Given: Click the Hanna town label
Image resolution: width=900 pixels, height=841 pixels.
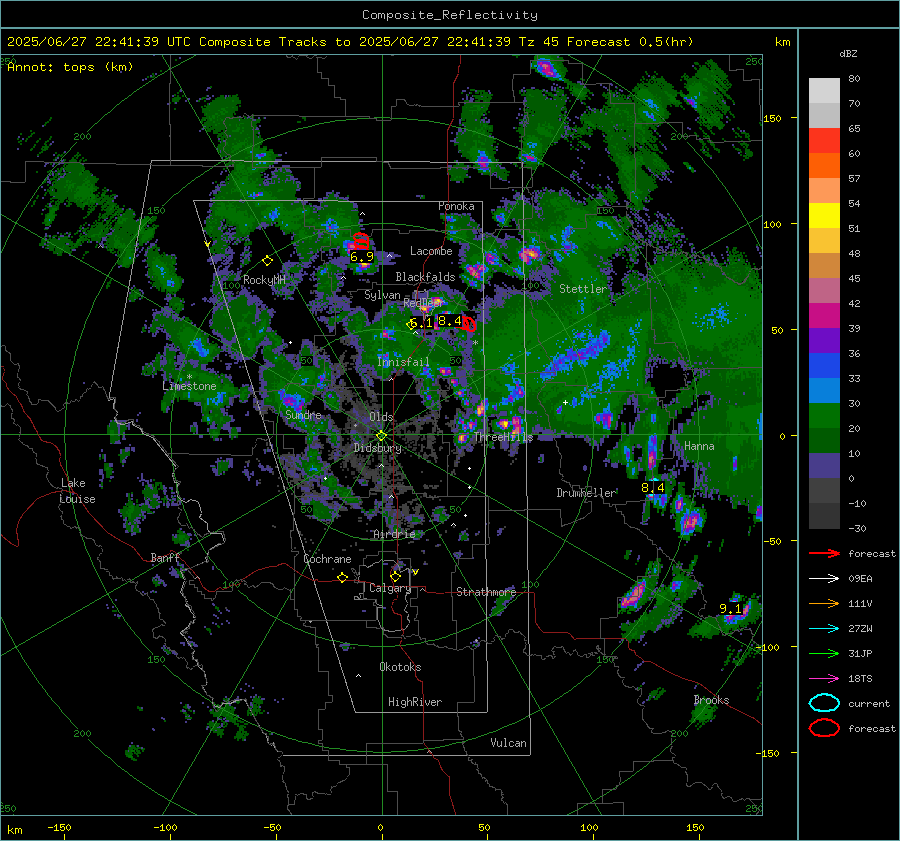Looking at the screenshot, I should click(x=699, y=446).
